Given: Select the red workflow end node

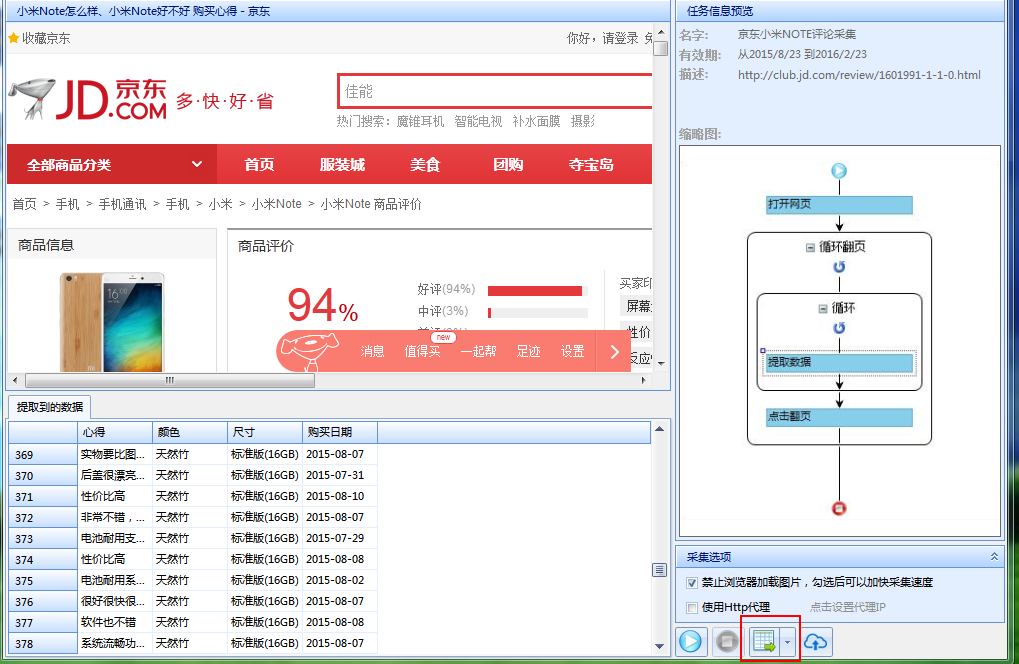Looking at the screenshot, I should (839, 509).
